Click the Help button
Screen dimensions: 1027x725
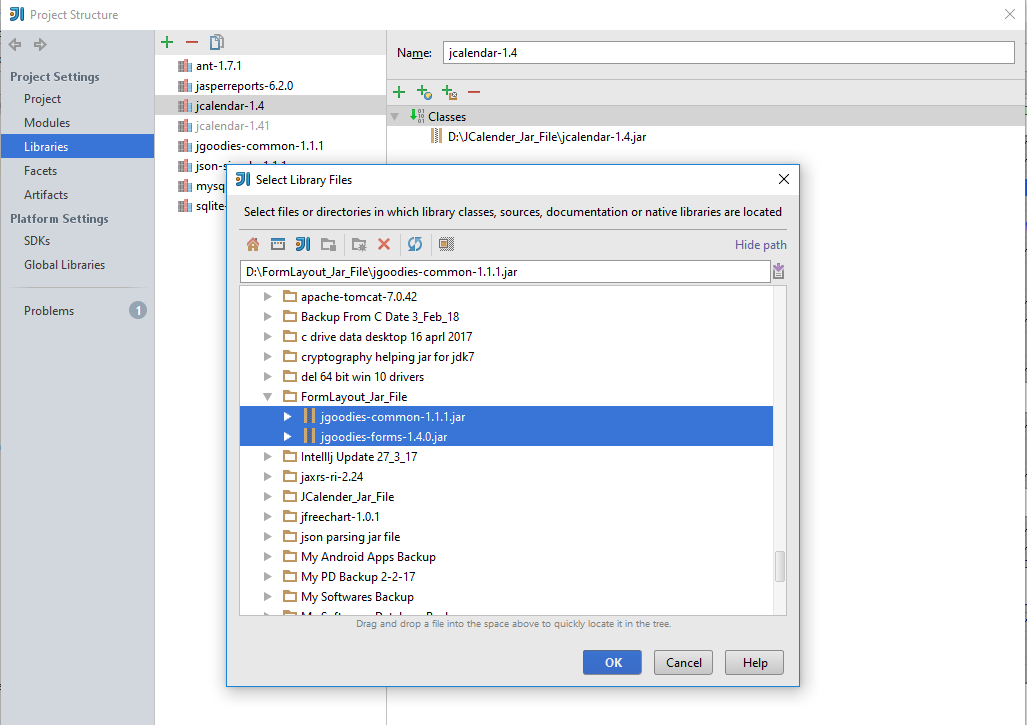point(754,662)
